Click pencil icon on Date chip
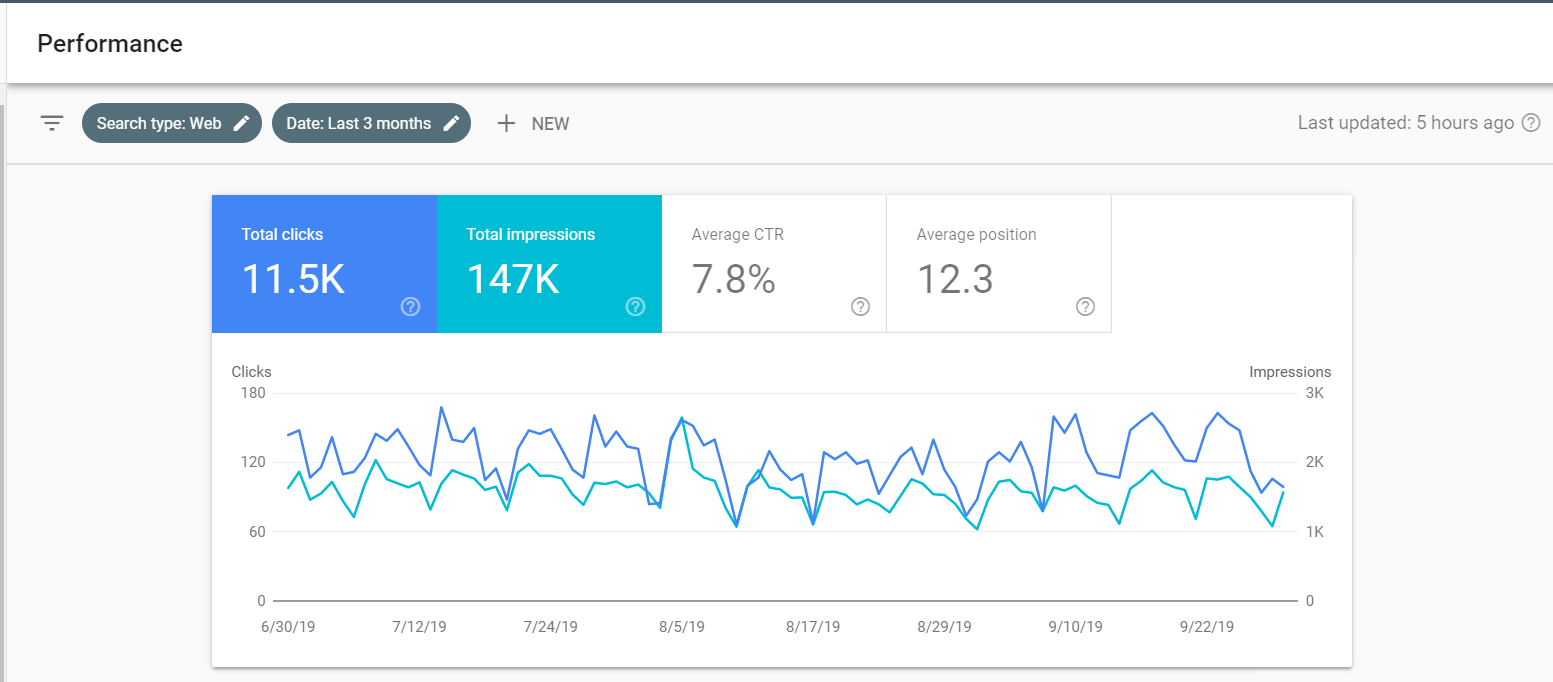This screenshot has height=682, width=1553. point(452,124)
